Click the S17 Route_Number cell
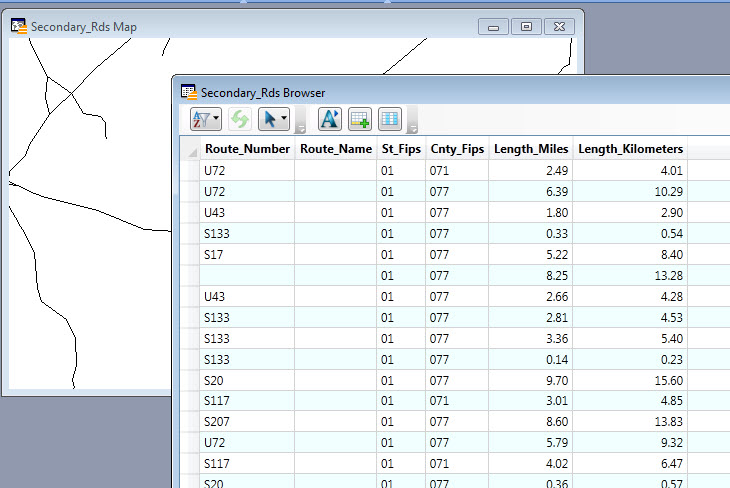This screenshot has height=488, width=730. click(247, 254)
